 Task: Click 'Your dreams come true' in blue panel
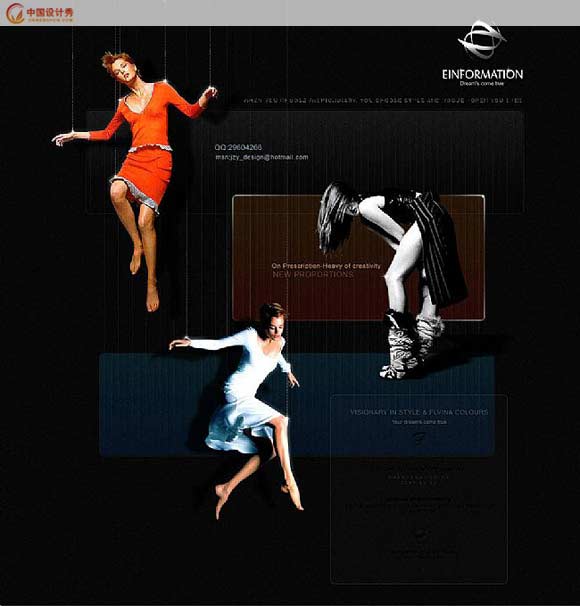(419, 422)
